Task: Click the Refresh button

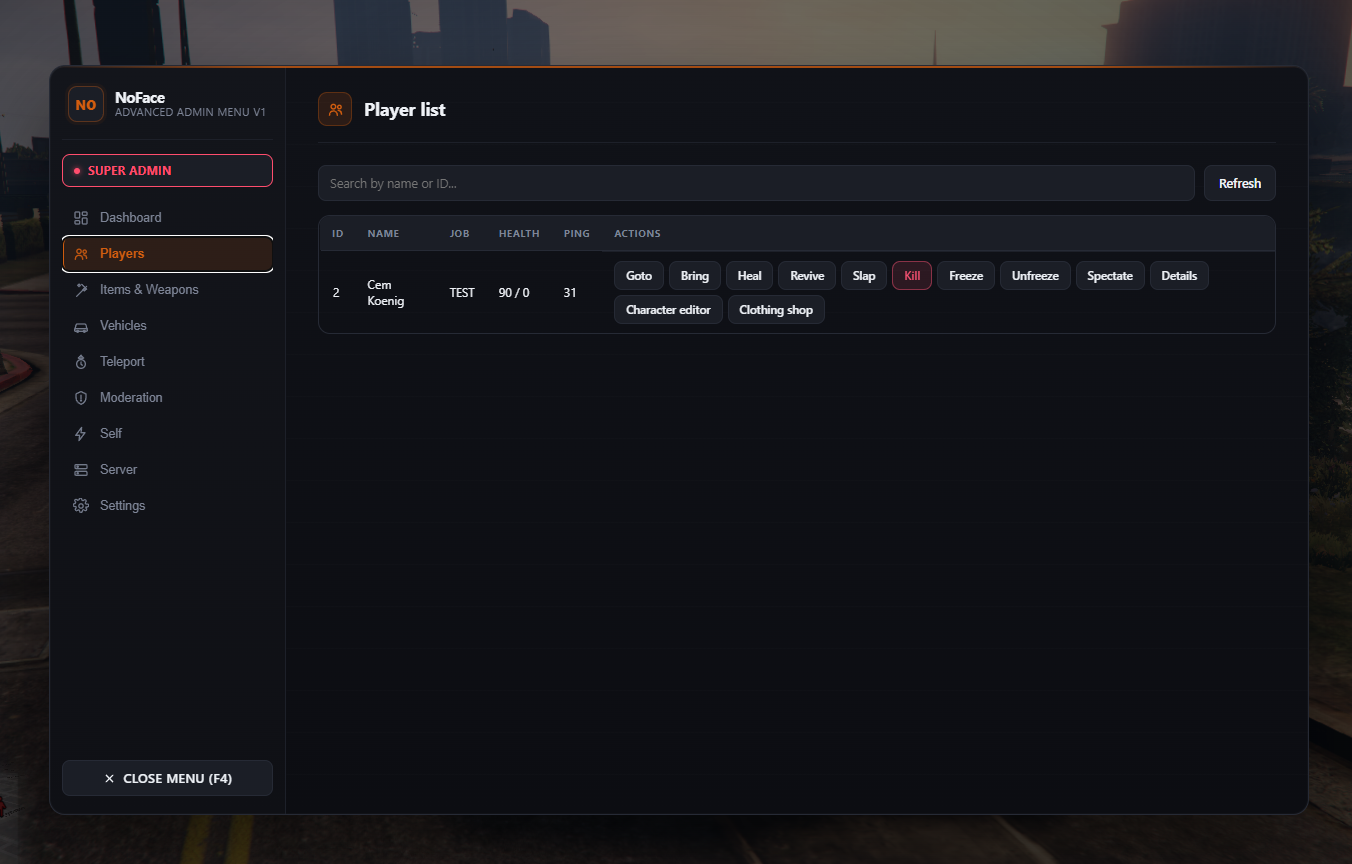Action: (1240, 183)
